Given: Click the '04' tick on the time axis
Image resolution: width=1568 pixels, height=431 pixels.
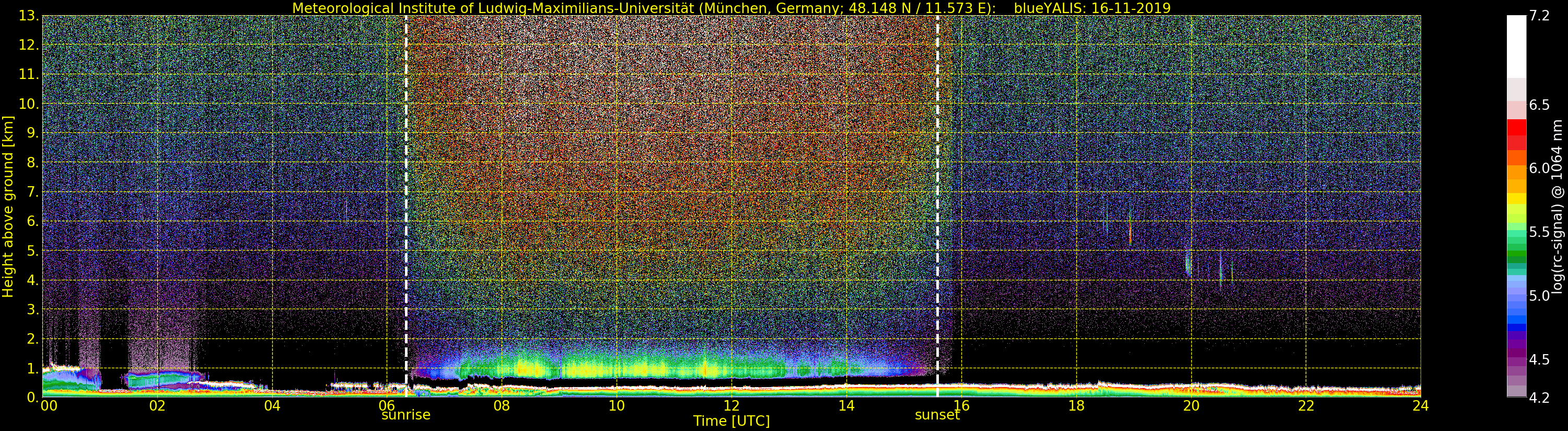Looking at the screenshot, I should click(x=272, y=406).
